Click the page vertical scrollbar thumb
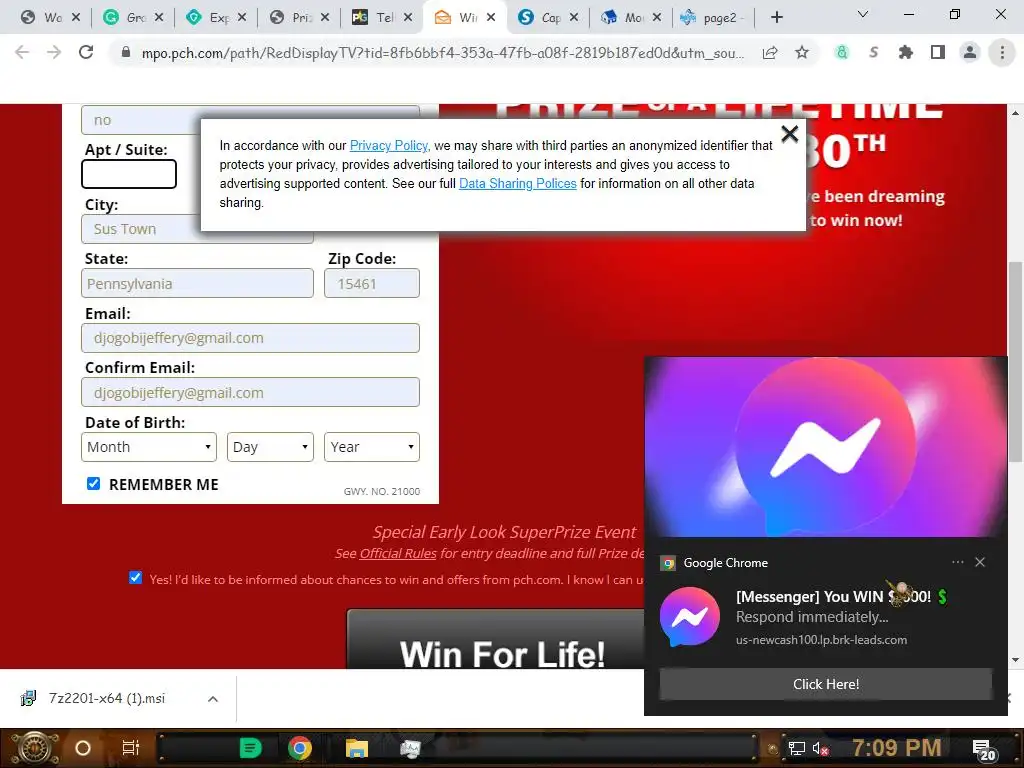 click(x=1015, y=362)
